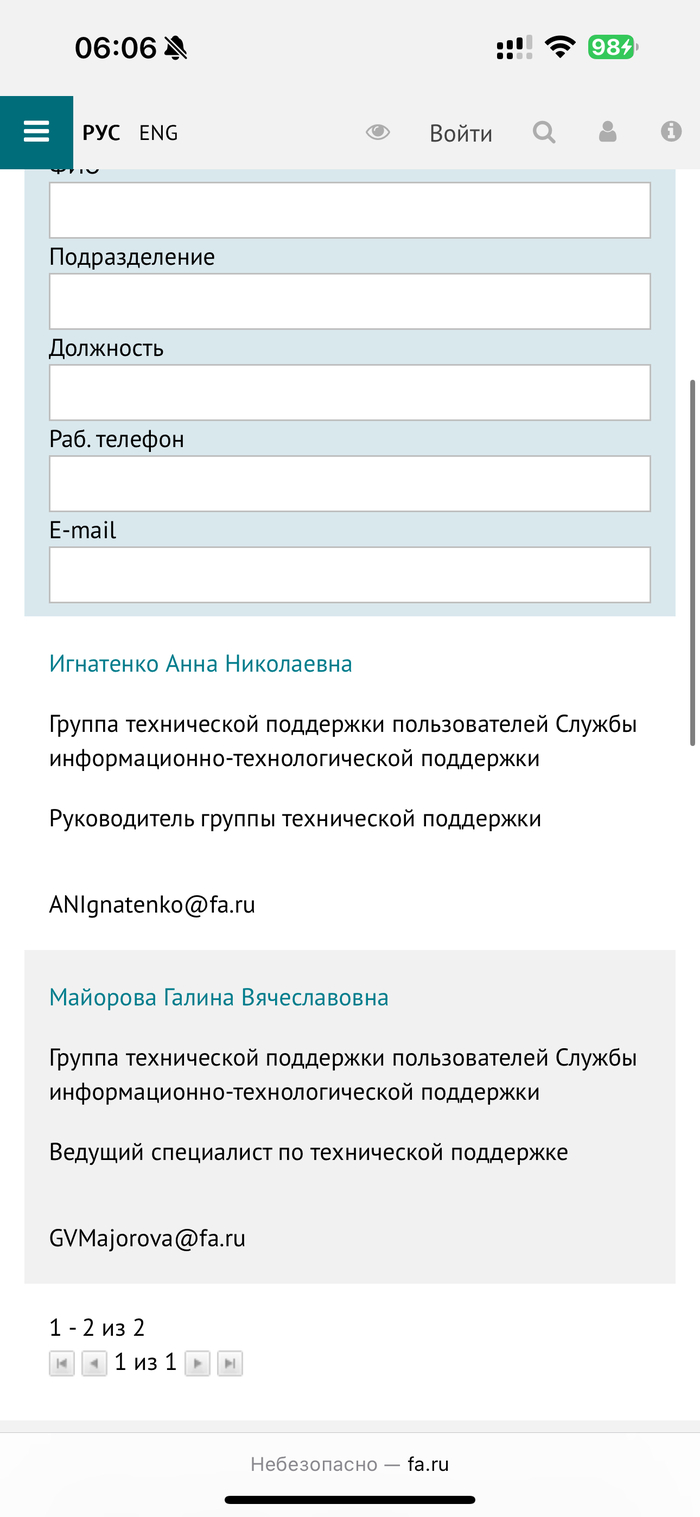
Task: Switch language to ENG
Action: [158, 133]
